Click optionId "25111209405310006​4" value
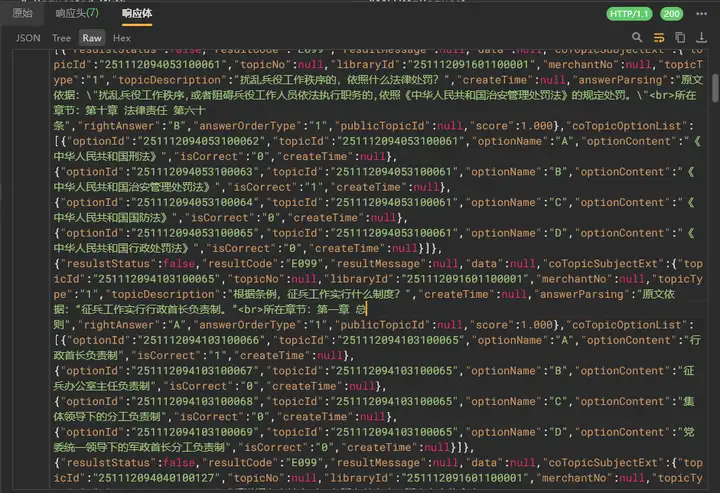 [x=195, y=202]
